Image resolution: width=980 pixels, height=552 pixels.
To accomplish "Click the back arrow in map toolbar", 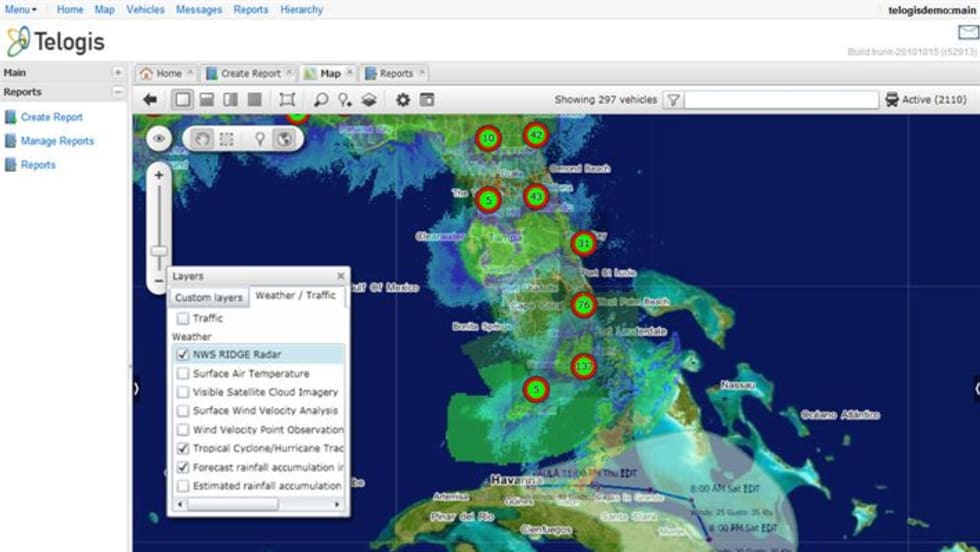I will 151,100.
